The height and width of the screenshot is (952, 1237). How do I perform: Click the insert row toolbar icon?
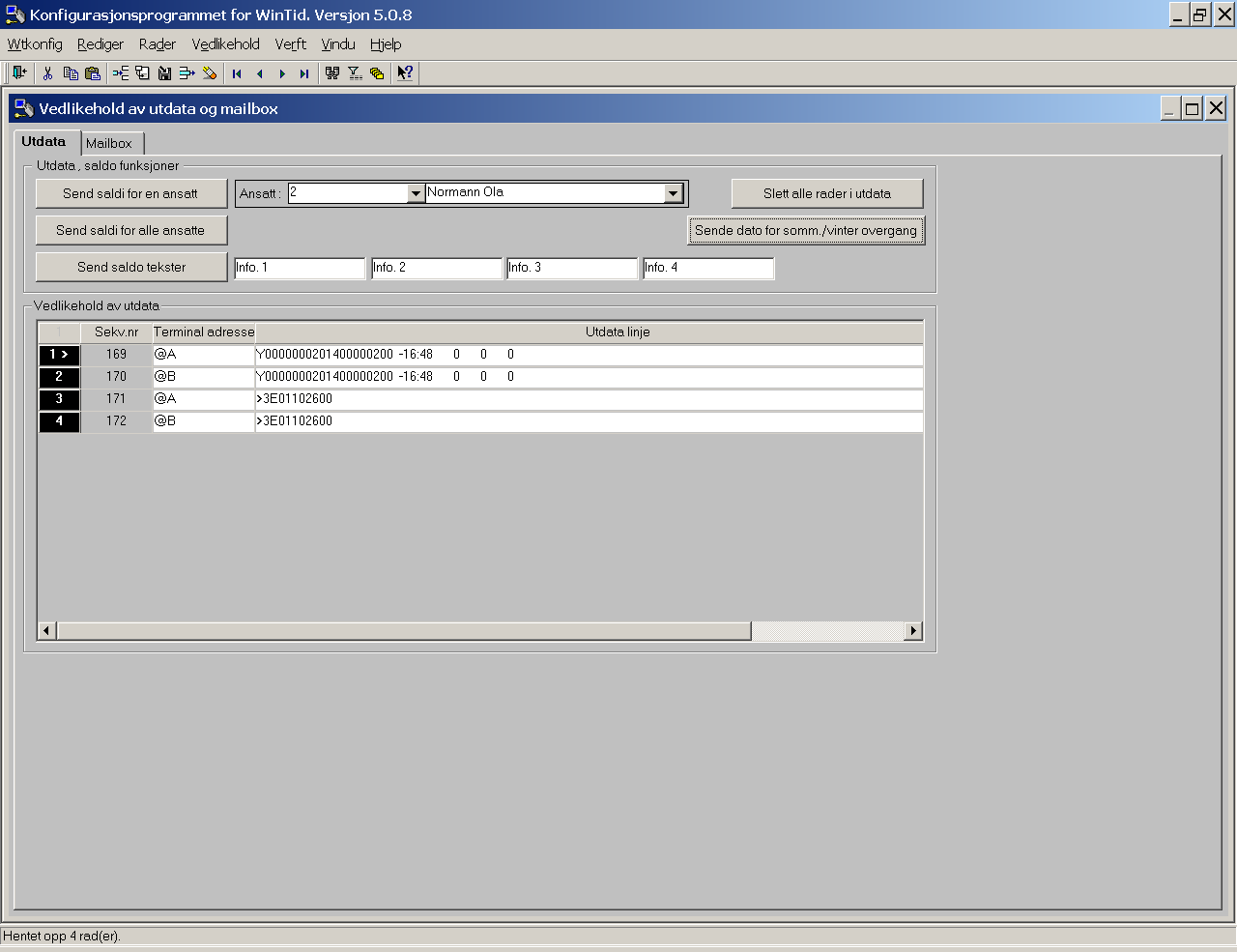(x=121, y=73)
